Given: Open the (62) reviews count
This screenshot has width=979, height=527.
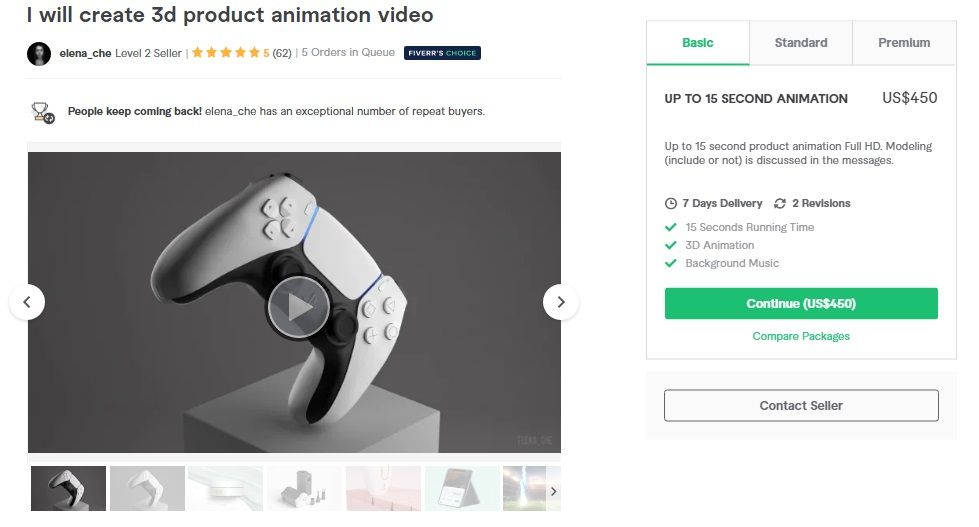Looking at the screenshot, I should point(282,53).
